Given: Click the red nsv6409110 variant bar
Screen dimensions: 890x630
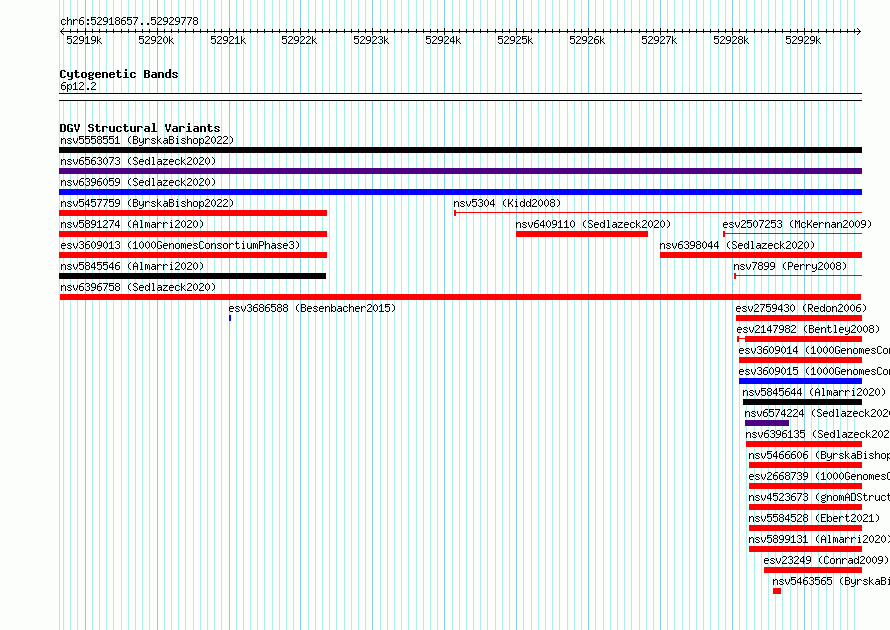Looking at the screenshot, I should (x=582, y=234).
